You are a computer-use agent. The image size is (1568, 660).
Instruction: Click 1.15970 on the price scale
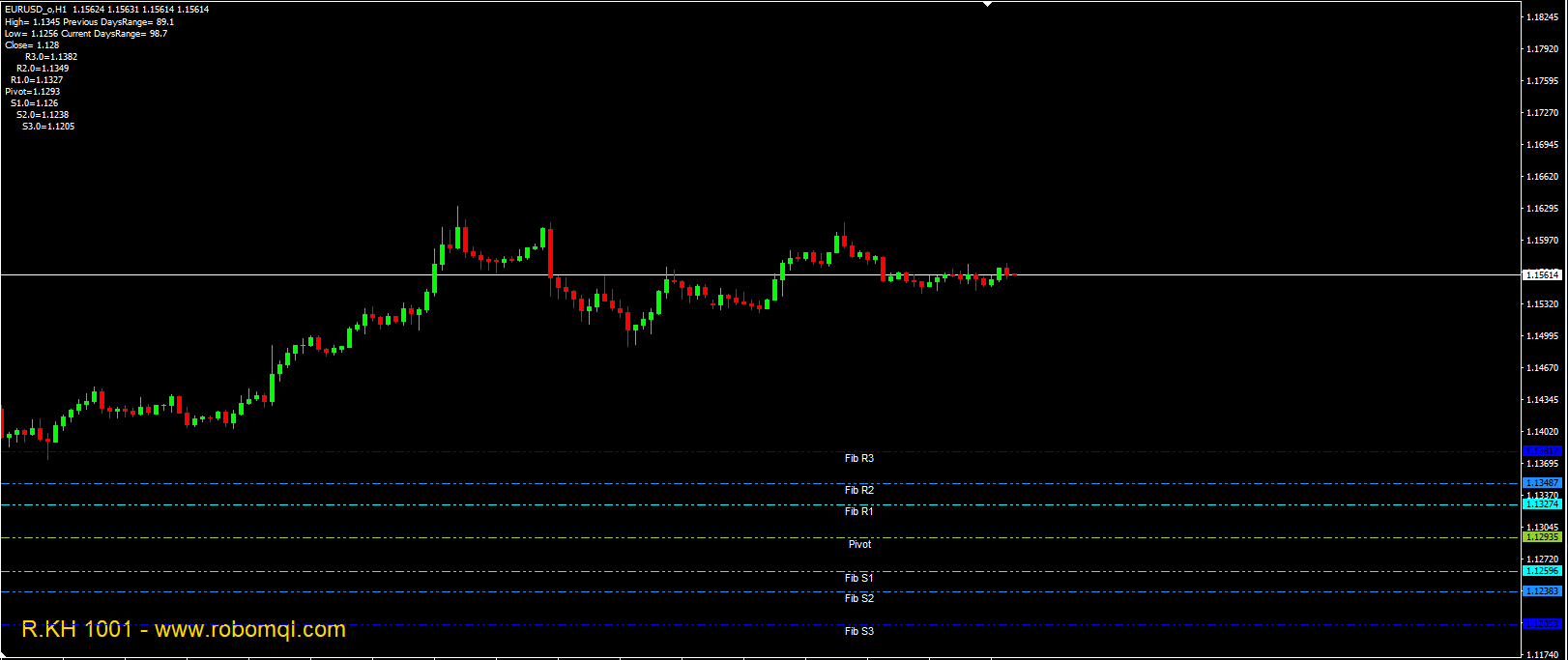pyautogui.click(x=1542, y=241)
